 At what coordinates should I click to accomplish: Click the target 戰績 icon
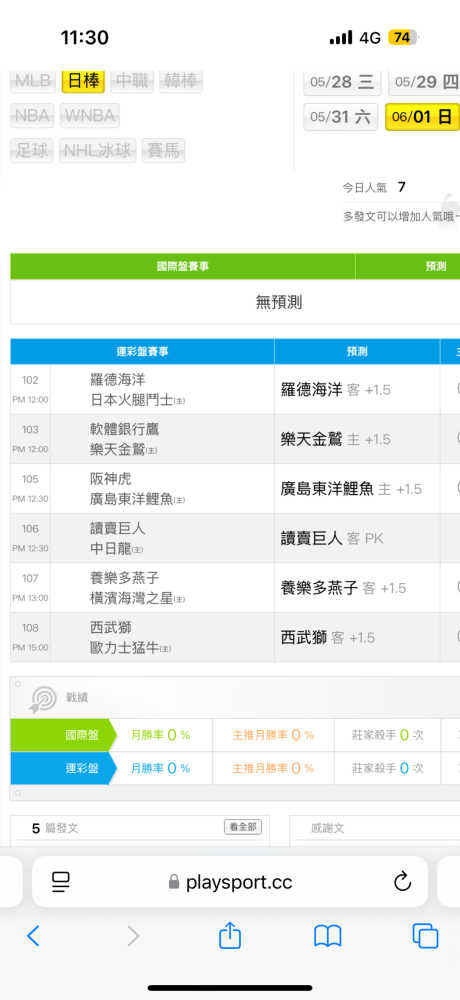[43, 699]
